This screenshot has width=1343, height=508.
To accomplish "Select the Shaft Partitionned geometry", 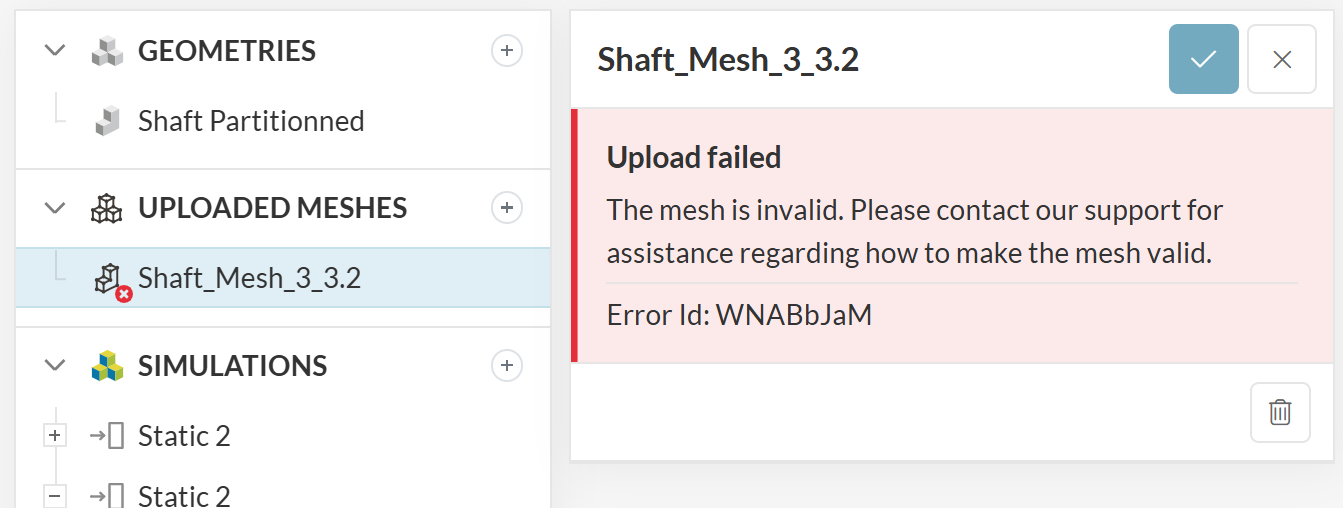I will pos(251,121).
